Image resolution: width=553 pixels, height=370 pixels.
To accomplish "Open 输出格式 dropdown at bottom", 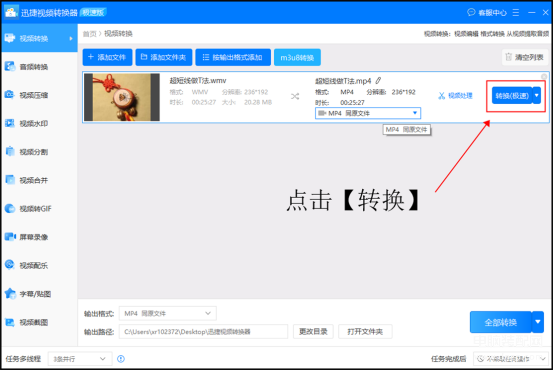I will [168, 313].
